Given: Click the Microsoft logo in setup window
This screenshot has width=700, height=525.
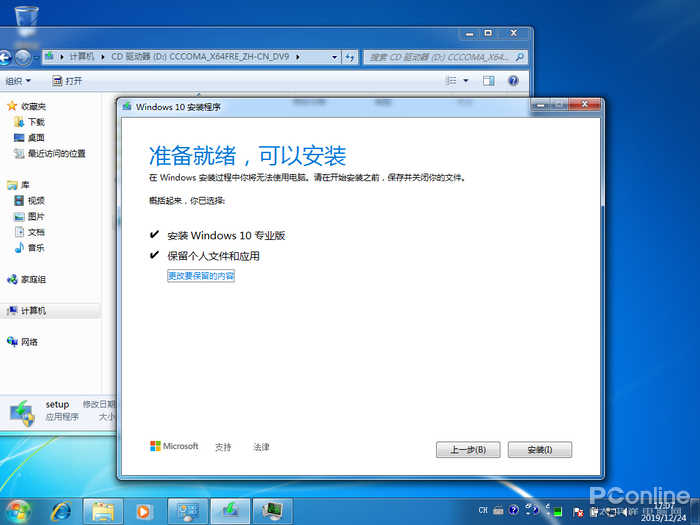Looking at the screenshot, I should [x=174, y=446].
